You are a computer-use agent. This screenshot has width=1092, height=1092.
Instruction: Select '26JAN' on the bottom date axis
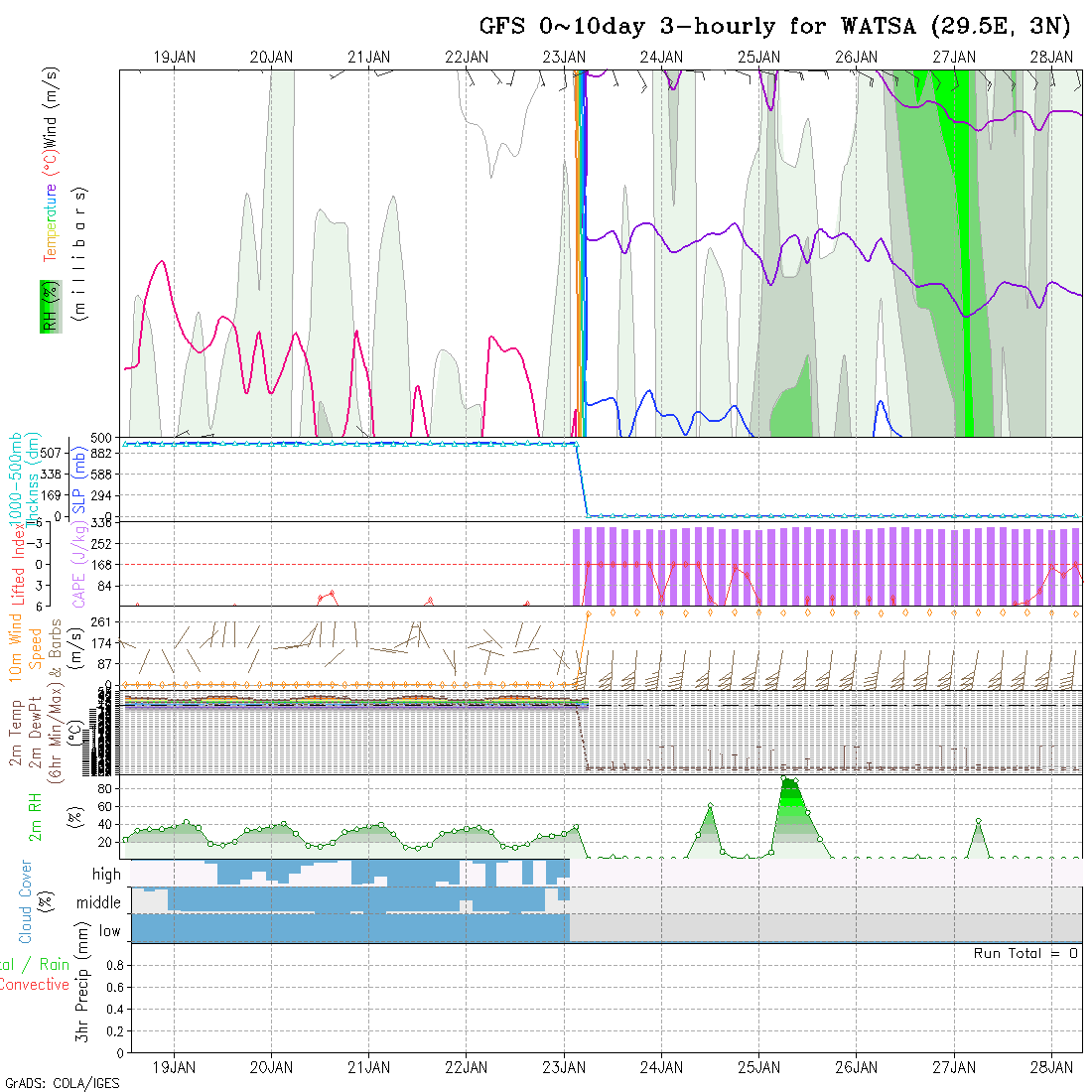point(857,1067)
